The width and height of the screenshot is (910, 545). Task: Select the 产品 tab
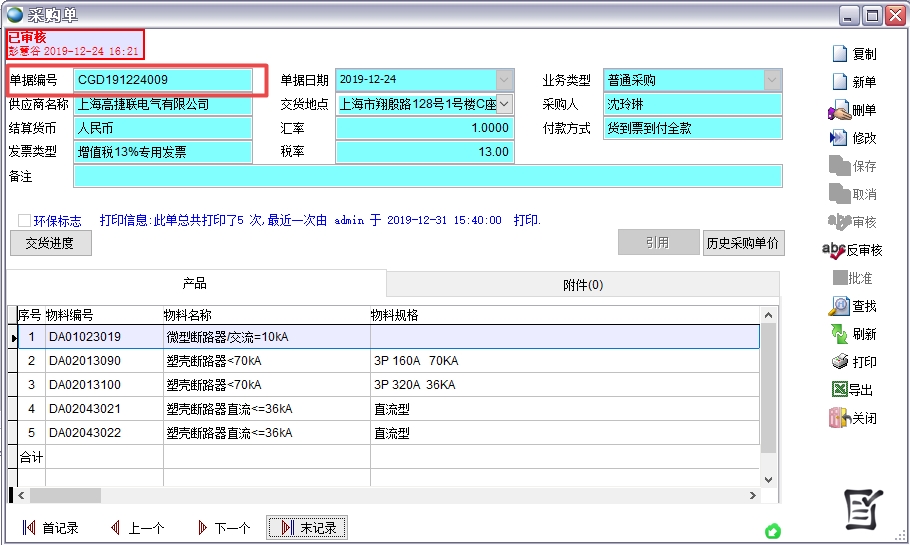195,284
